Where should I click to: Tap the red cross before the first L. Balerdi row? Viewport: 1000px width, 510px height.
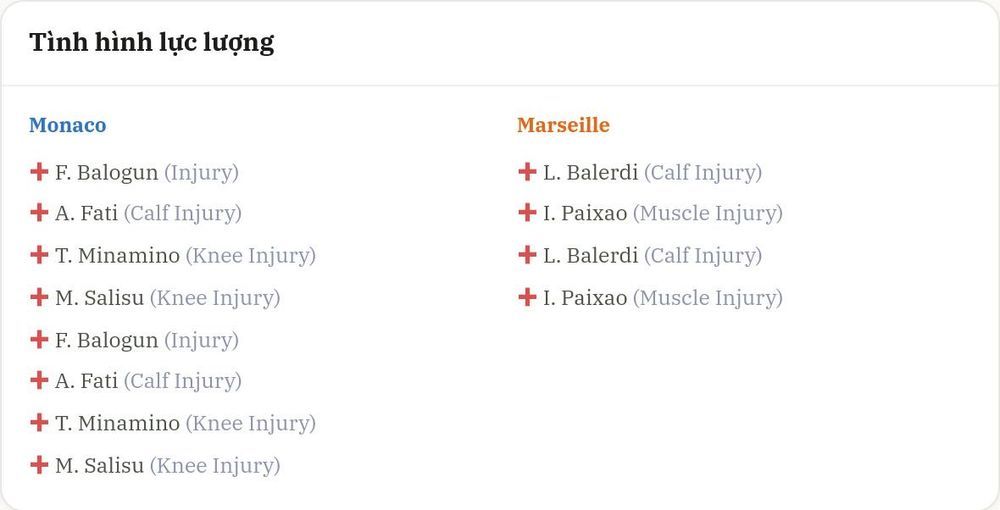[527, 171]
